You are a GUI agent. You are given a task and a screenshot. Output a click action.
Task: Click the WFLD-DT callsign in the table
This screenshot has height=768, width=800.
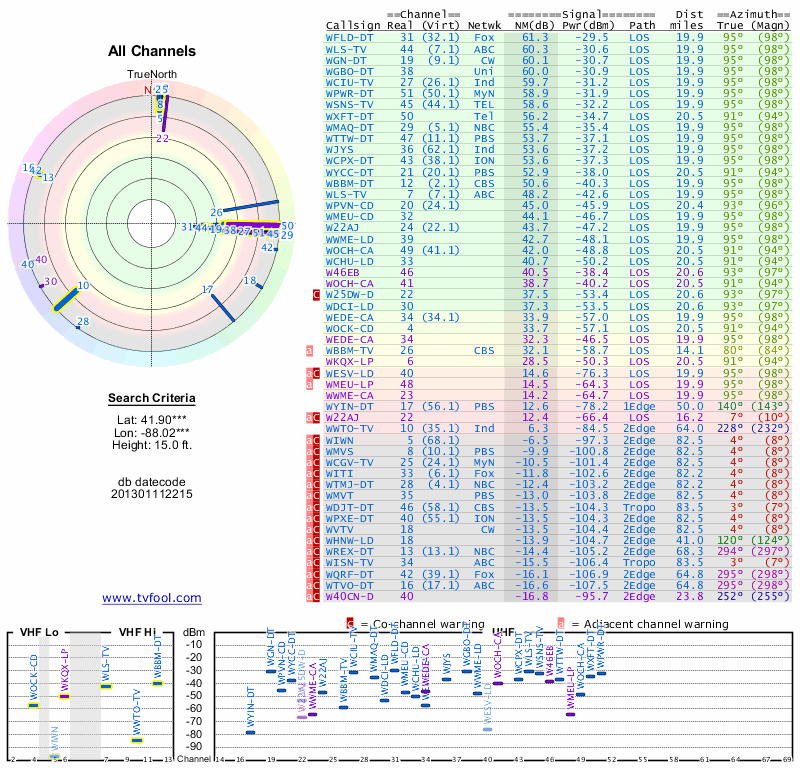click(x=349, y=36)
